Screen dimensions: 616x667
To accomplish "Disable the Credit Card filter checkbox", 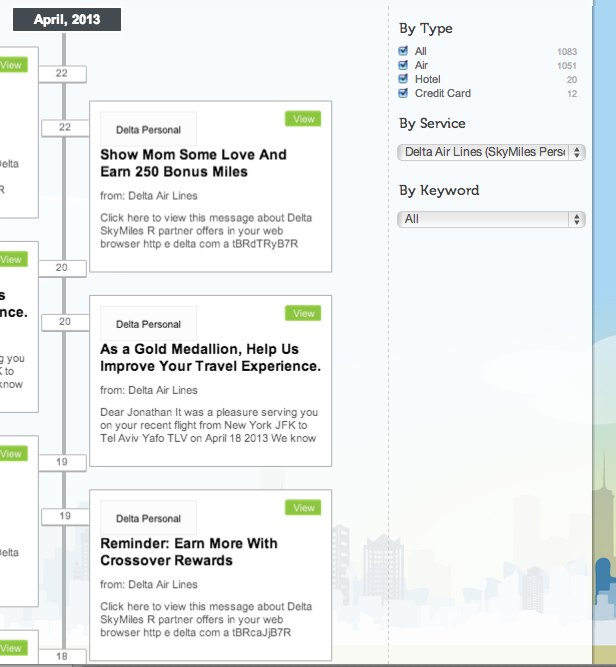I will 403,93.
